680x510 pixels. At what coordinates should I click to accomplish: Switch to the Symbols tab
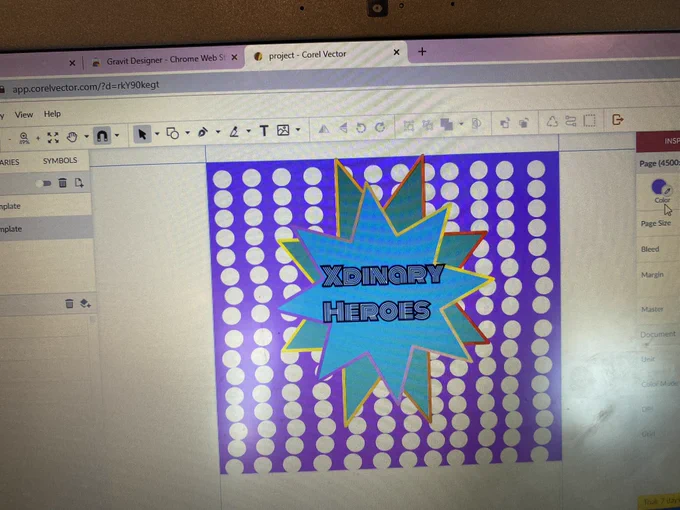[x=60, y=160]
